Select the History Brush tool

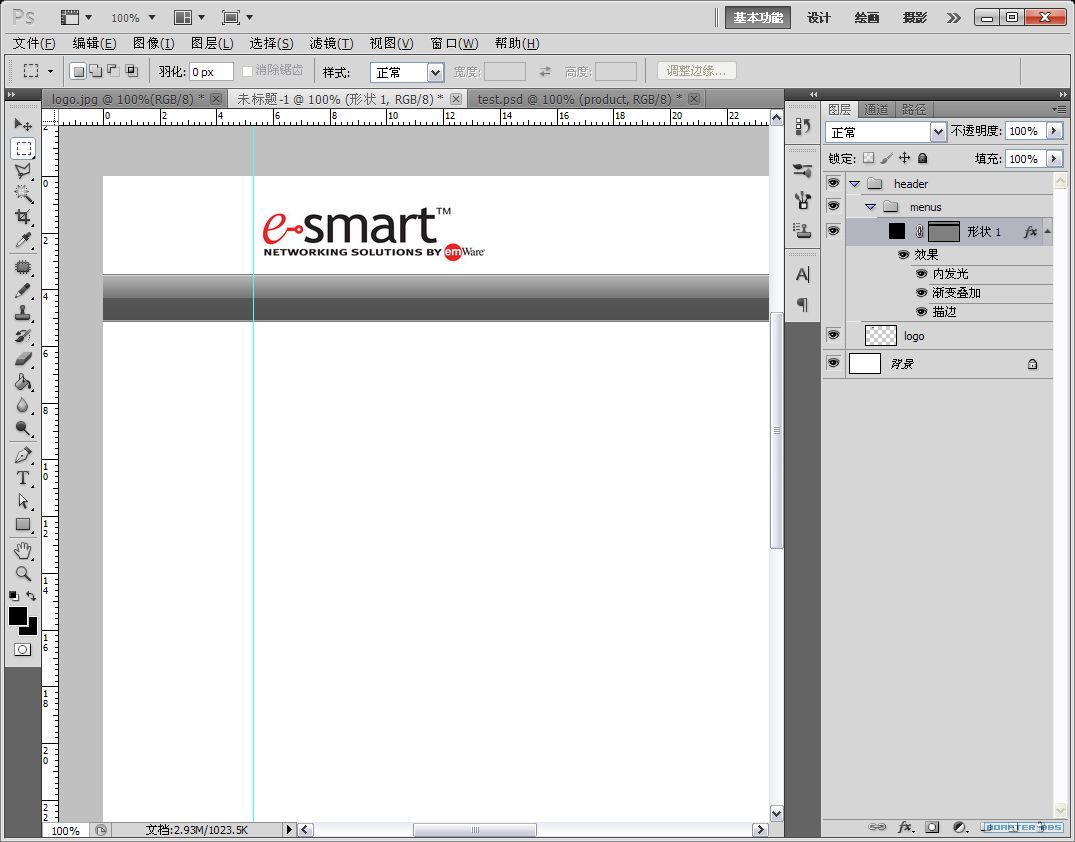[x=23, y=336]
